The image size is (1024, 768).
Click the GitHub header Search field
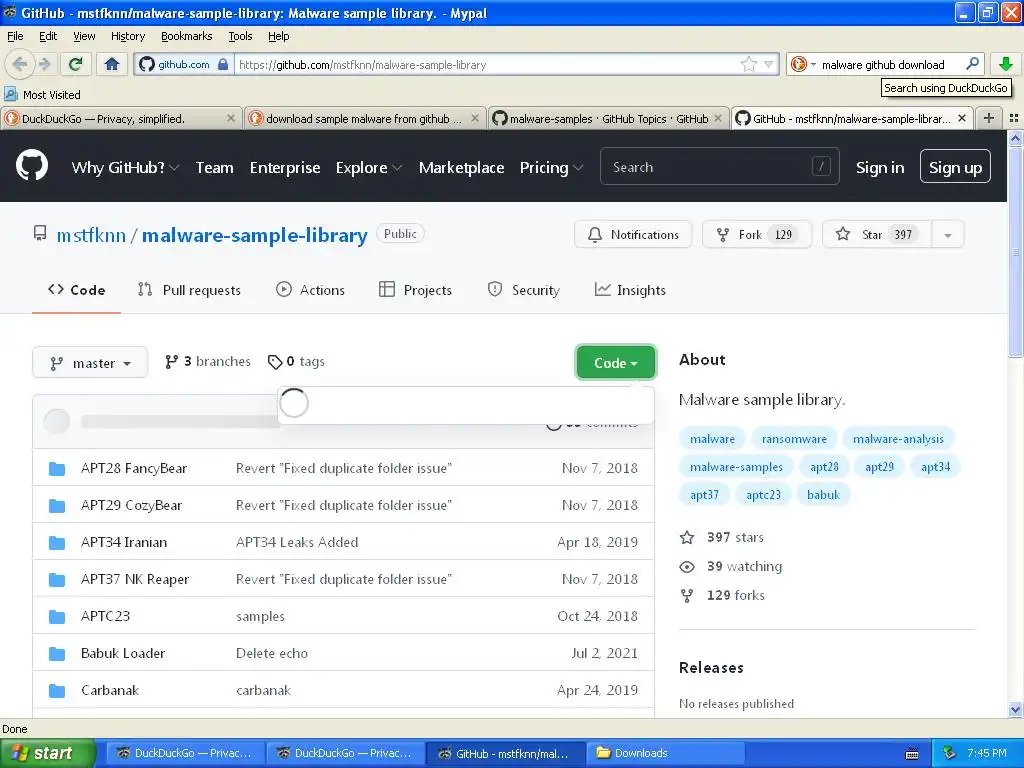pos(719,167)
